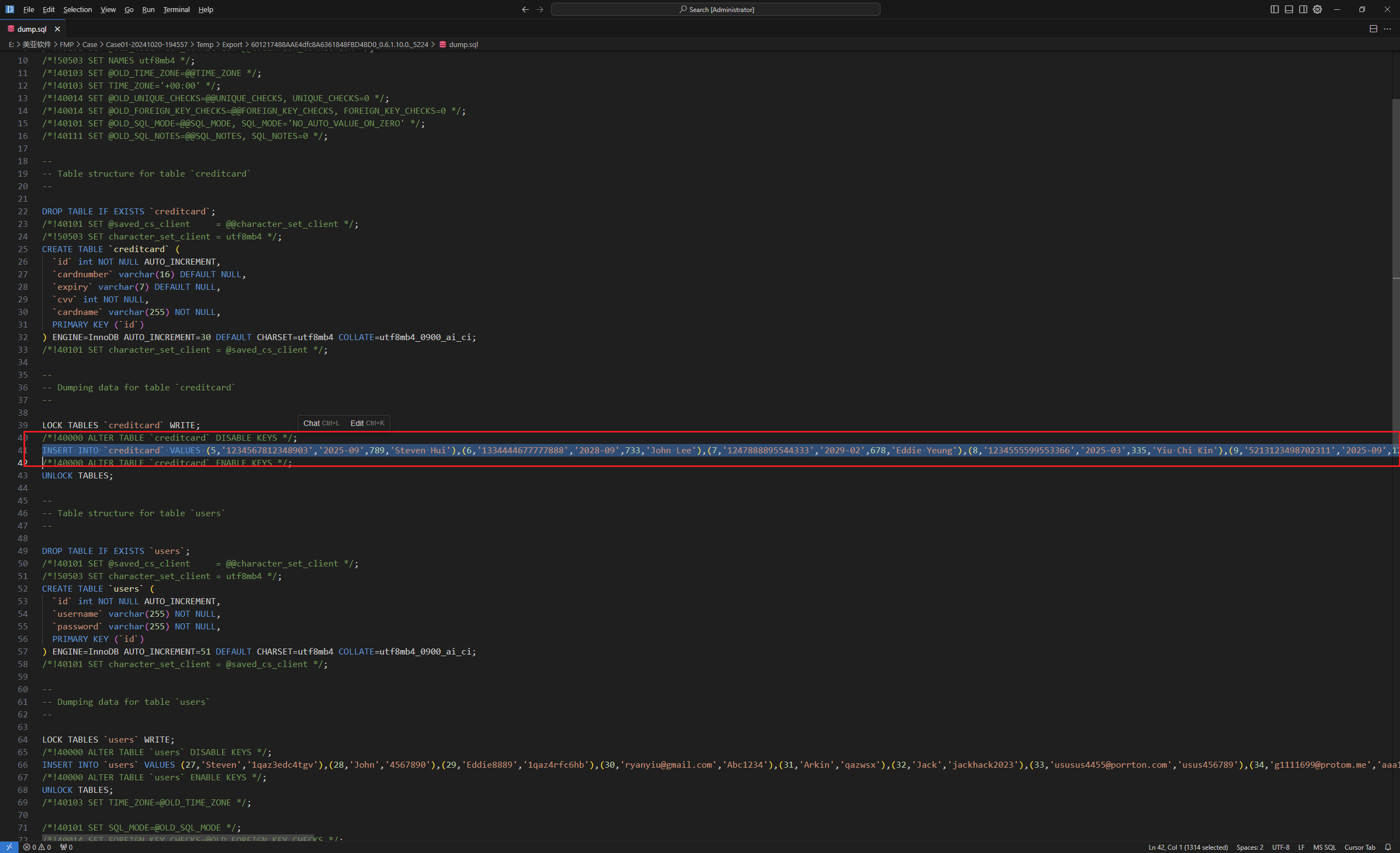Click the horizontal scrollbar at editor bottom

(177, 838)
